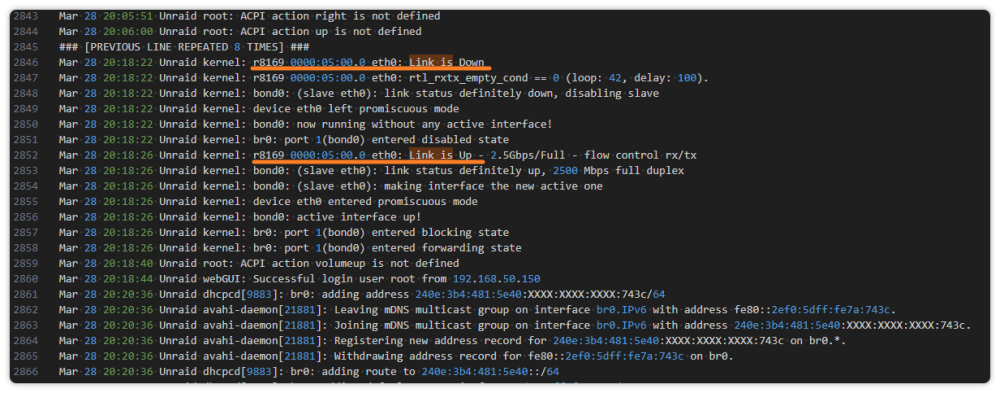Select highlighted 'Link is Down' text
The width and height of the screenshot is (1000, 393).
446,63
